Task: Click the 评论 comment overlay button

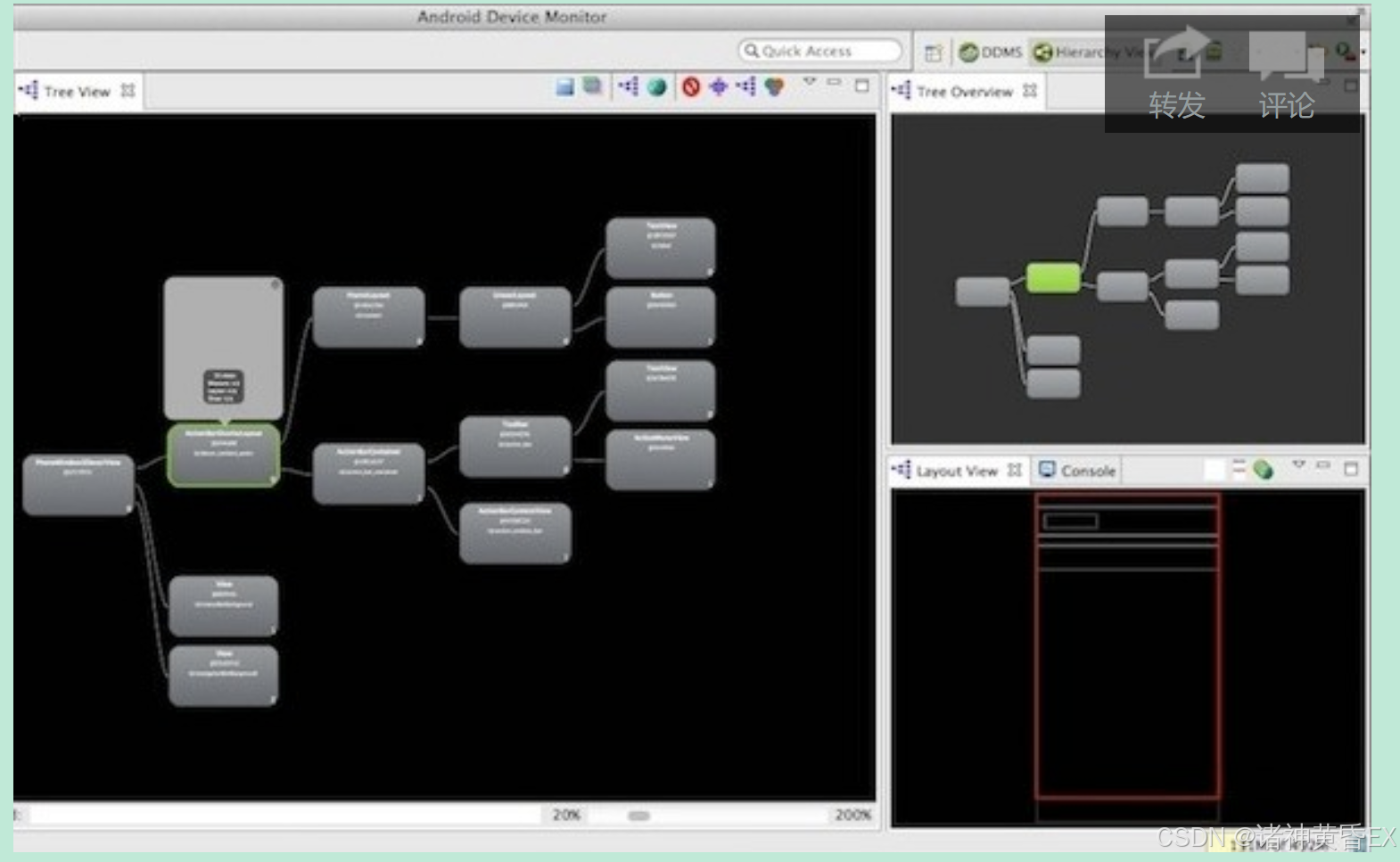Action: point(1286,76)
